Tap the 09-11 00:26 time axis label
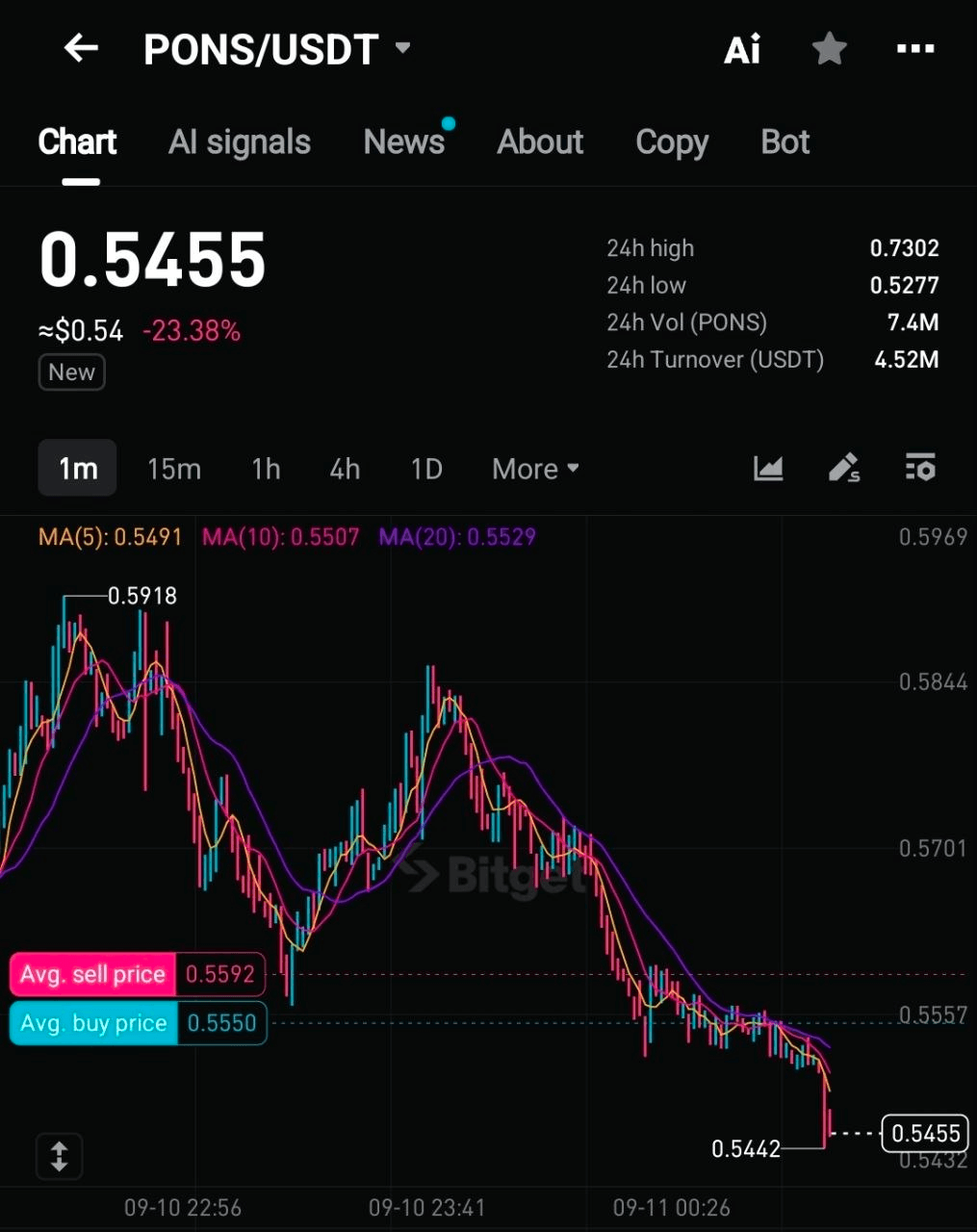977x1232 pixels. 672,1207
